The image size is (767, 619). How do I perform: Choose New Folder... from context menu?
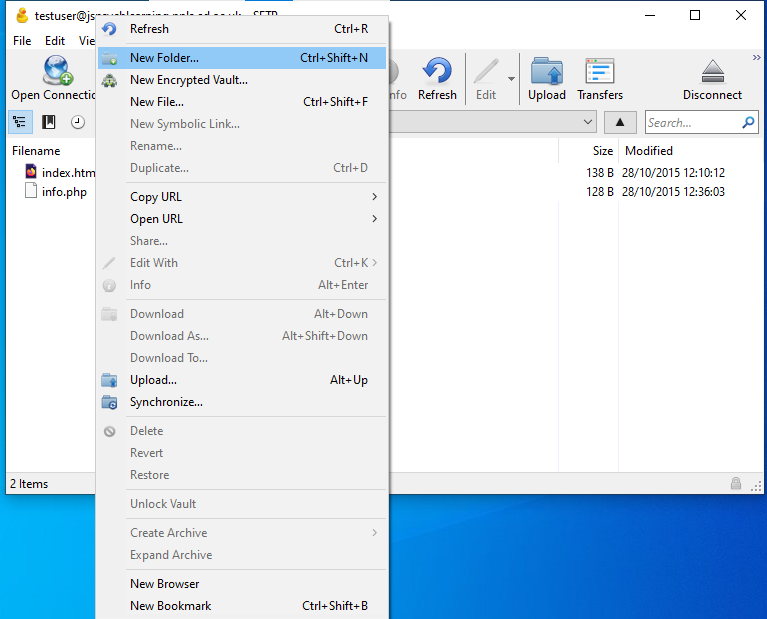click(242, 58)
